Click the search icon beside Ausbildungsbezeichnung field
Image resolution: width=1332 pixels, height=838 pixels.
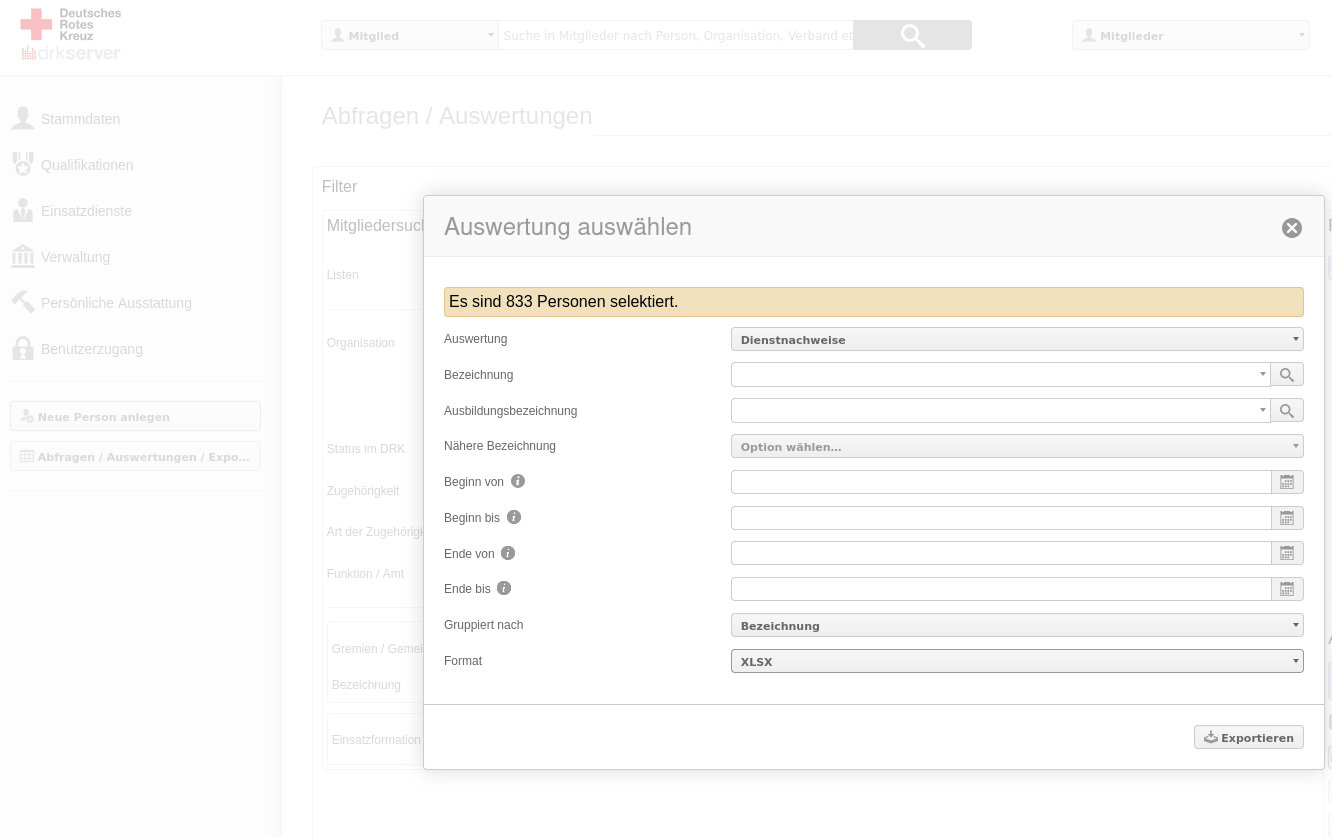(x=1287, y=411)
